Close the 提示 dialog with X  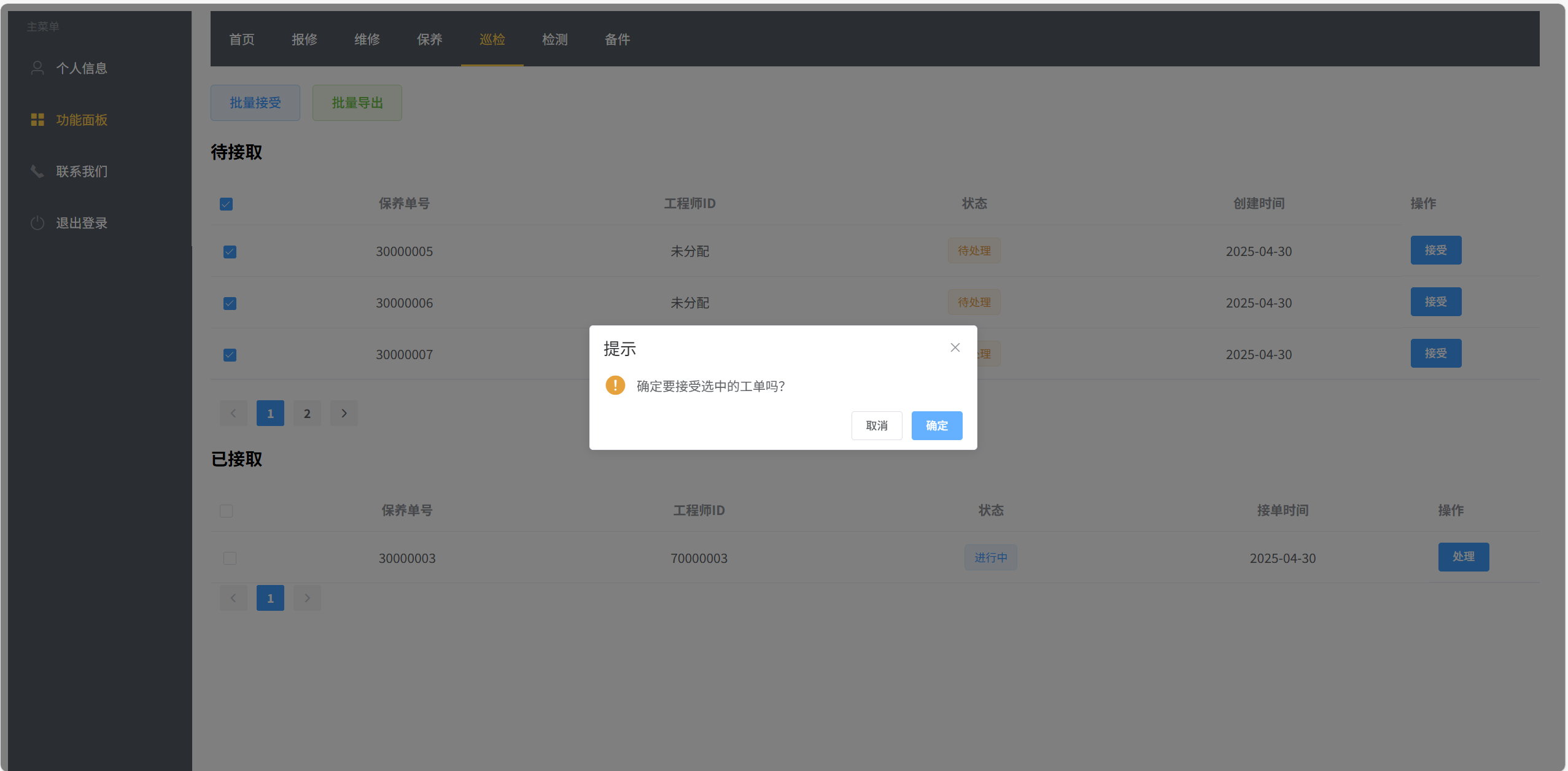(x=955, y=347)
